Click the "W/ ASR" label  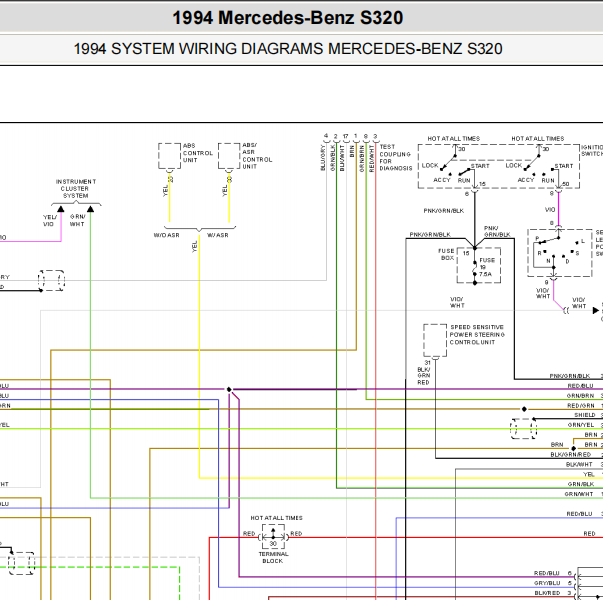pyautogui.click(x=218, y=235)
